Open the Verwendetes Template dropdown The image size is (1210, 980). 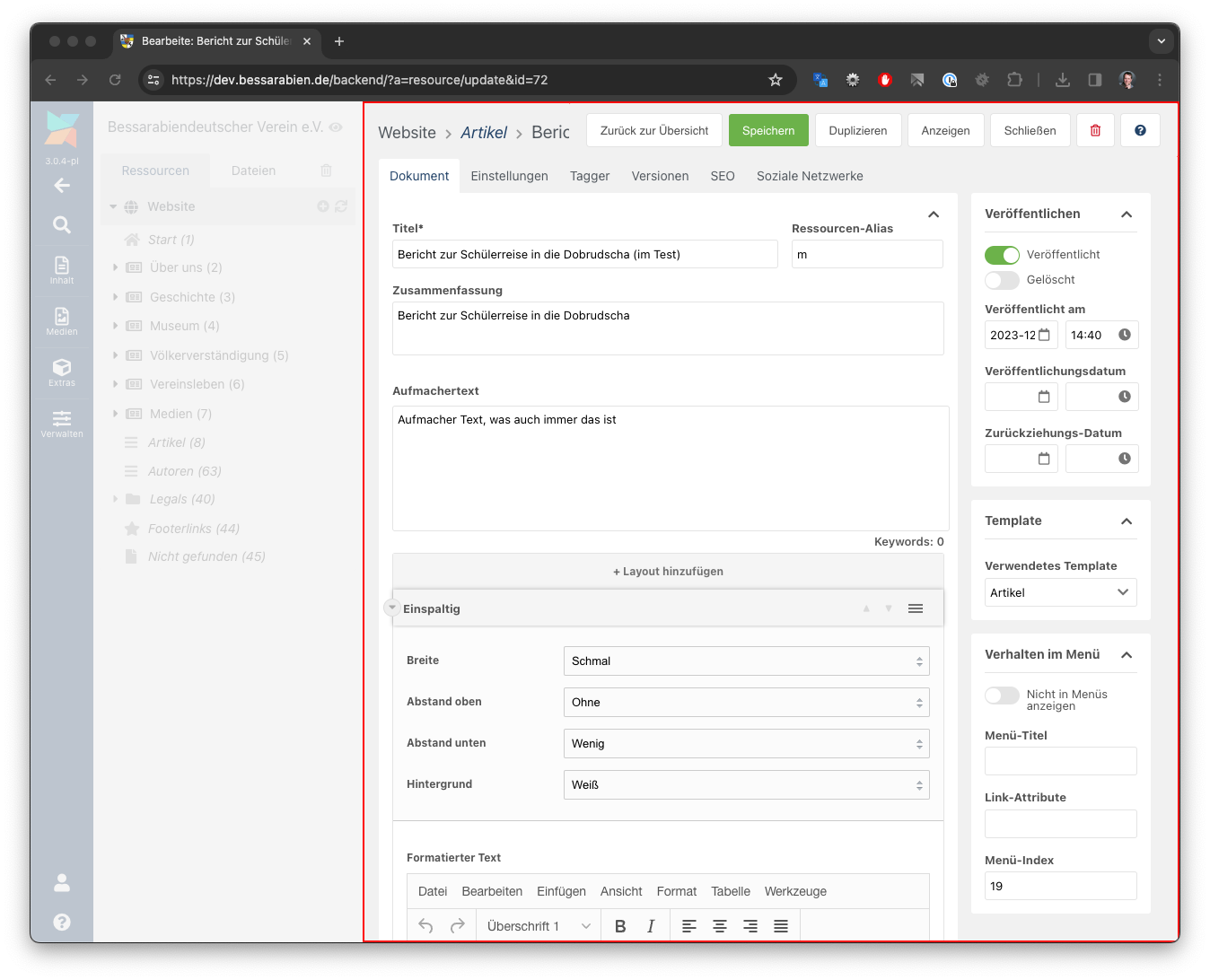coord(1060,592)
